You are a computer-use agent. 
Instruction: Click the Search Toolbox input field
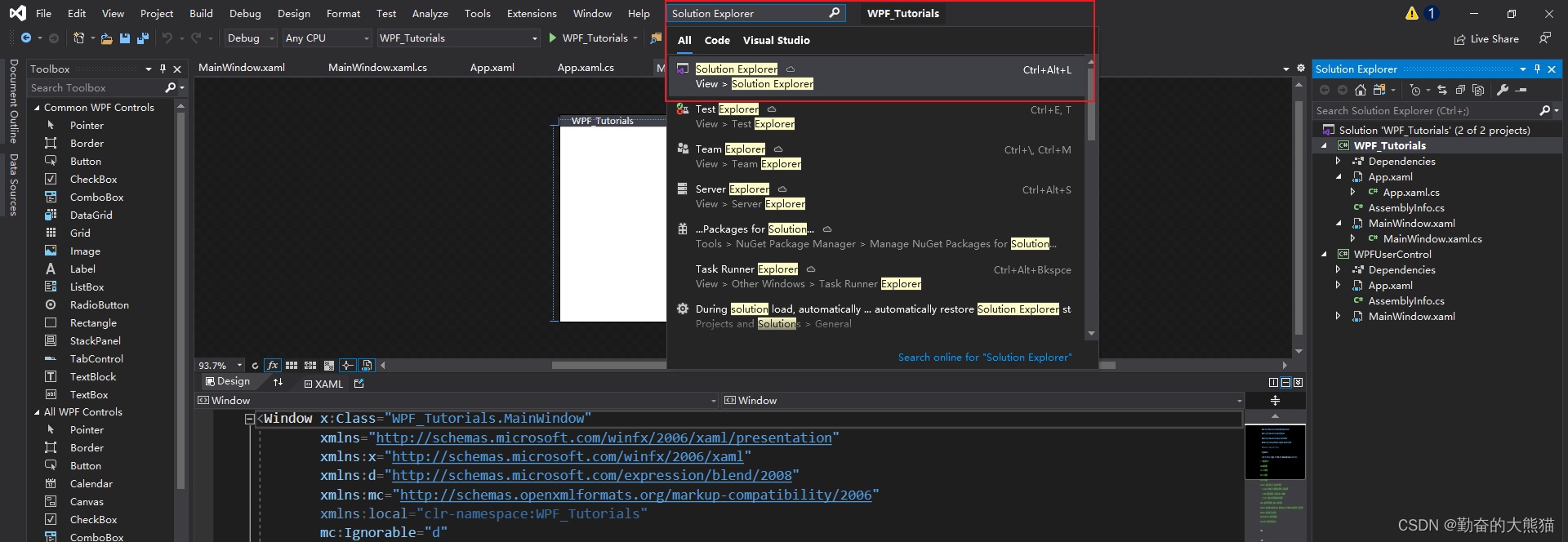96,88
